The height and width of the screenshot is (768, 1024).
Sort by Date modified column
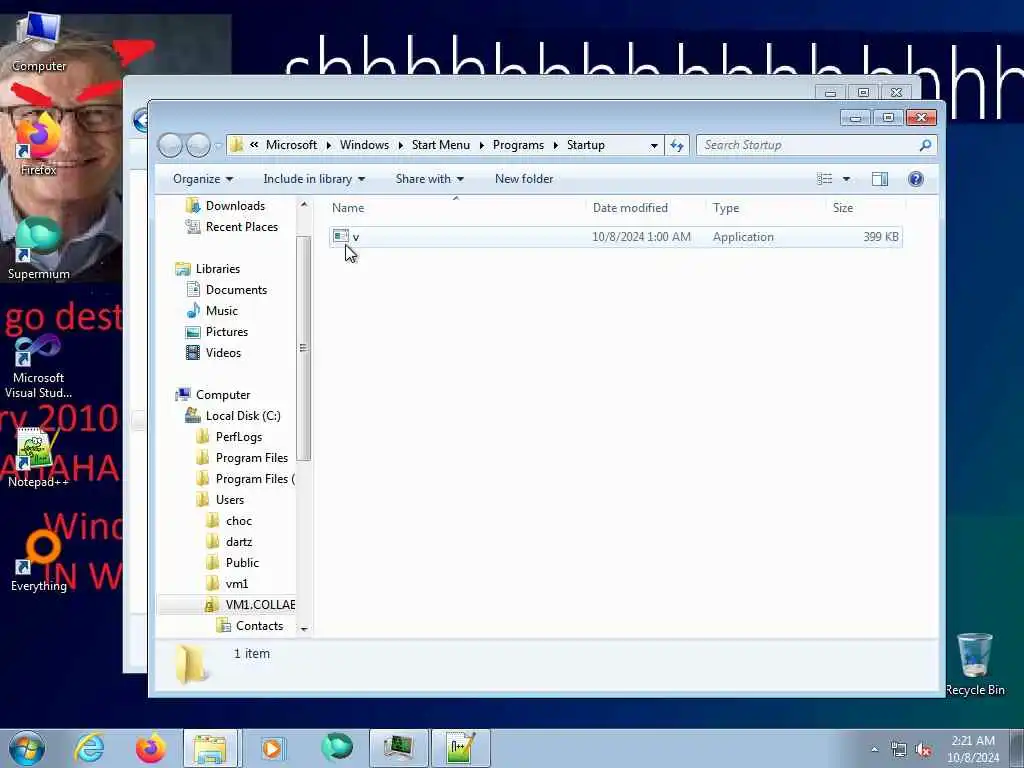coord(630,208)
